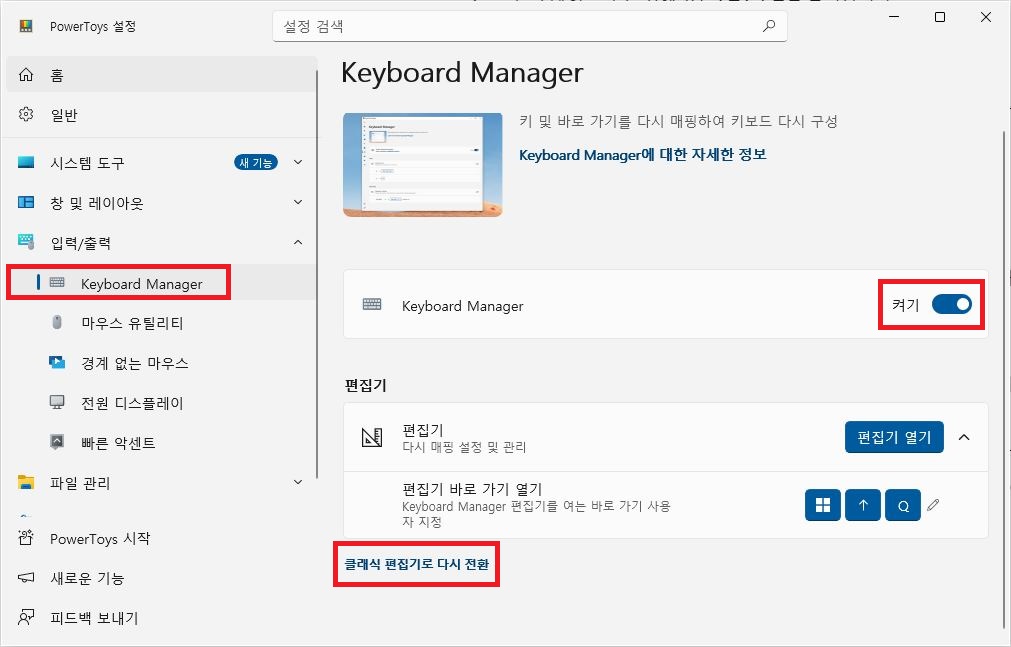Maximize the PowerToys window

click(x=940, y=17)
